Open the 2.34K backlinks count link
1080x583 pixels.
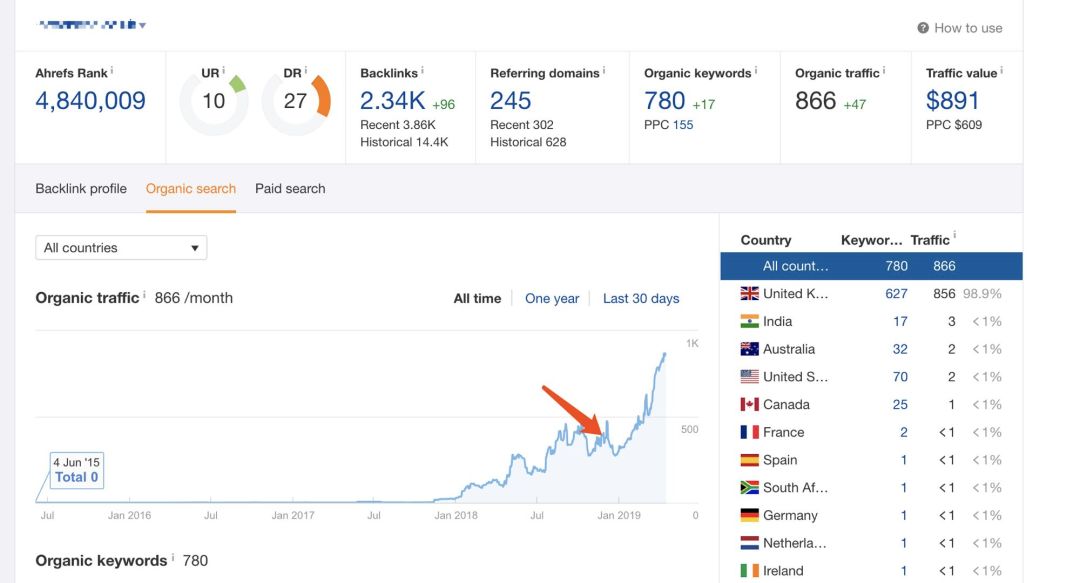pyautogui.click(x=393, y=101)
